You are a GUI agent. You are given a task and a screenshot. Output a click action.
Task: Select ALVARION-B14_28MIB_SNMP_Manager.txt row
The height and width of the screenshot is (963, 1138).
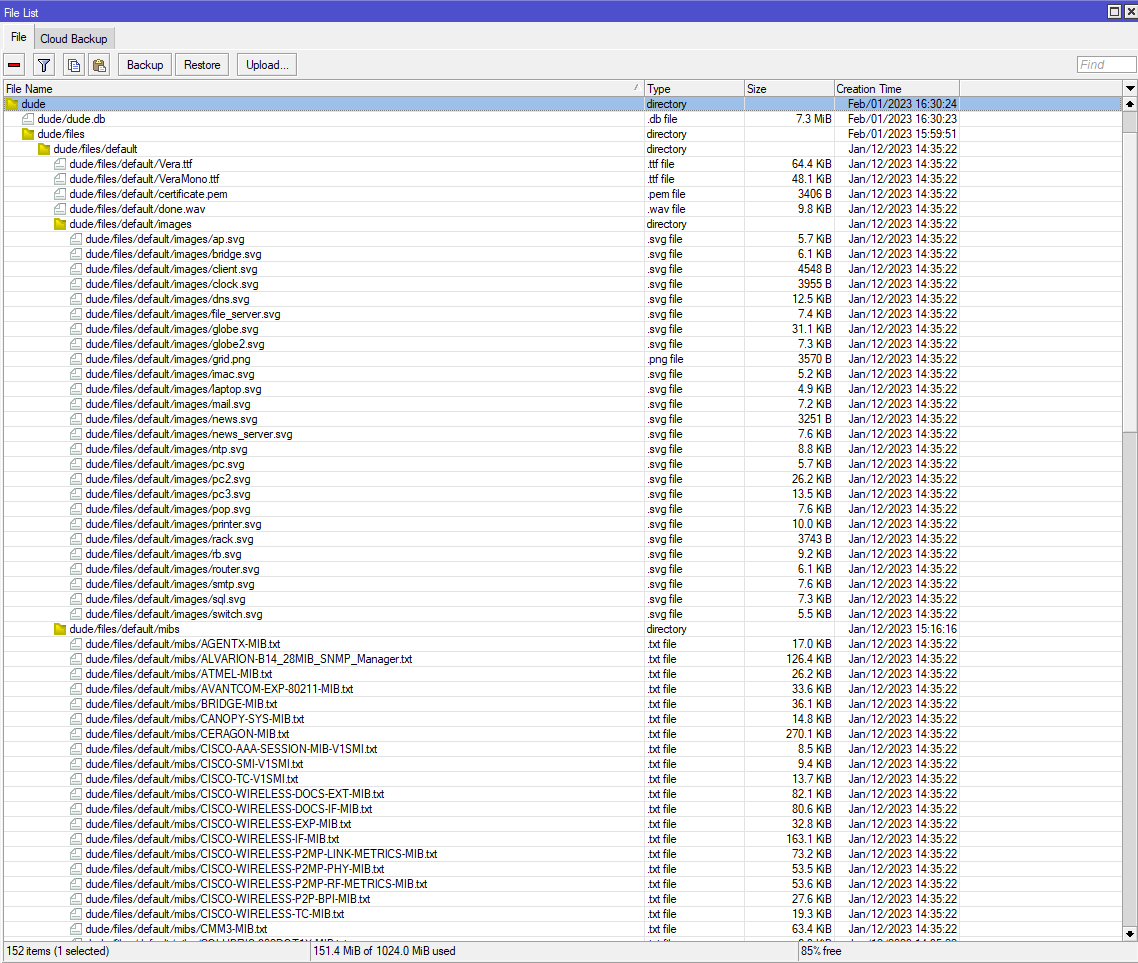[x=562, y=659]
